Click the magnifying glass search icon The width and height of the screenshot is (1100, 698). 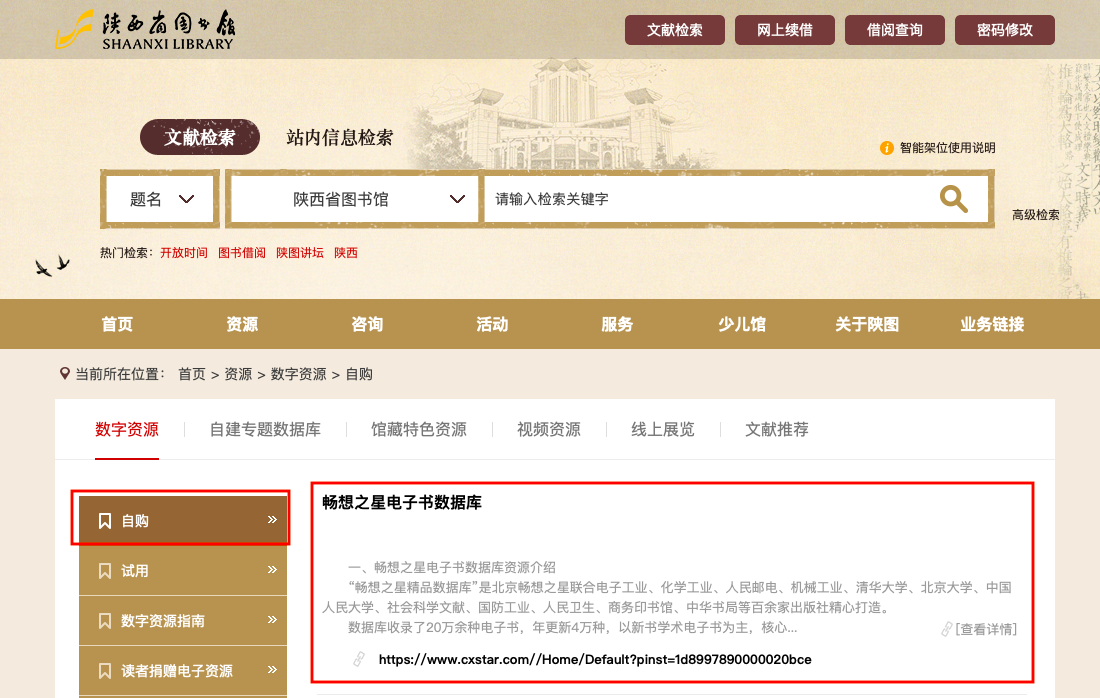[953, 199]
